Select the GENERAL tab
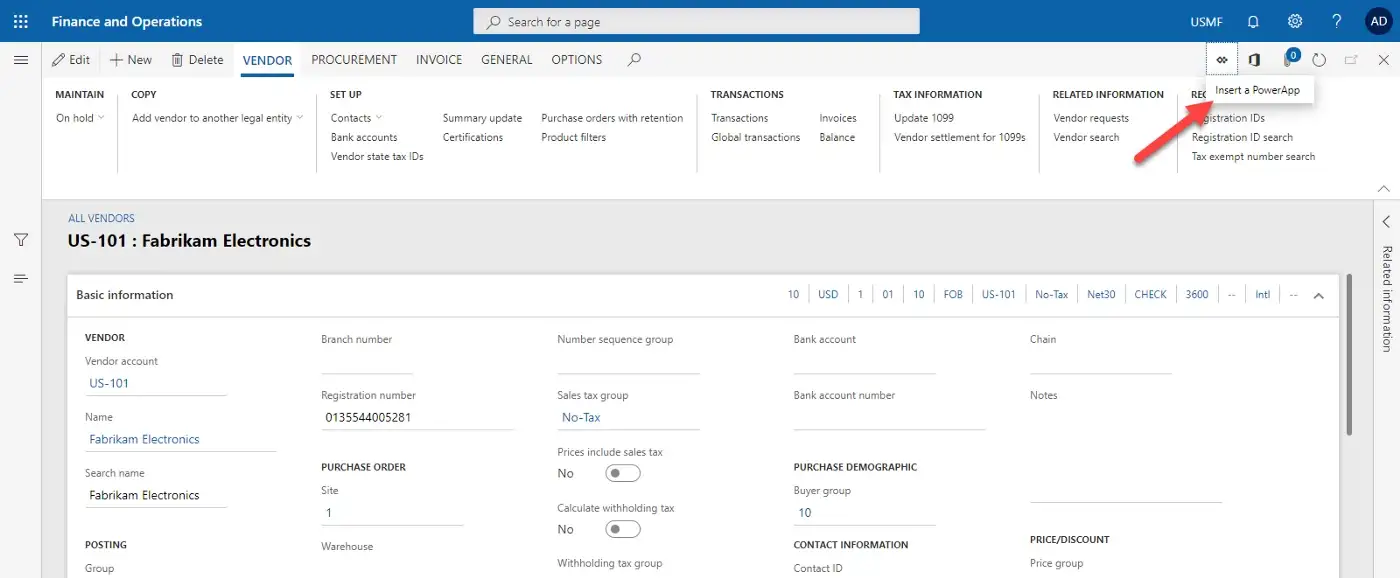This screenshot has width=1400, height=578. pyautogui.click(x=507, y=60)
